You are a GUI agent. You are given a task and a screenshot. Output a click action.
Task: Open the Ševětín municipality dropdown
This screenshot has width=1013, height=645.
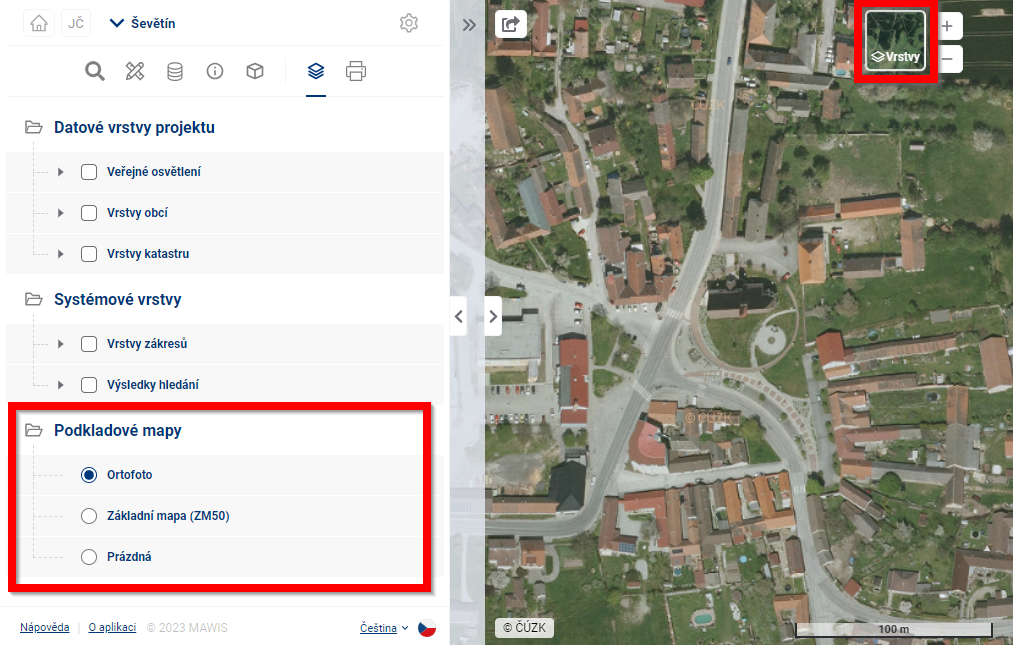tap(142, 23)
